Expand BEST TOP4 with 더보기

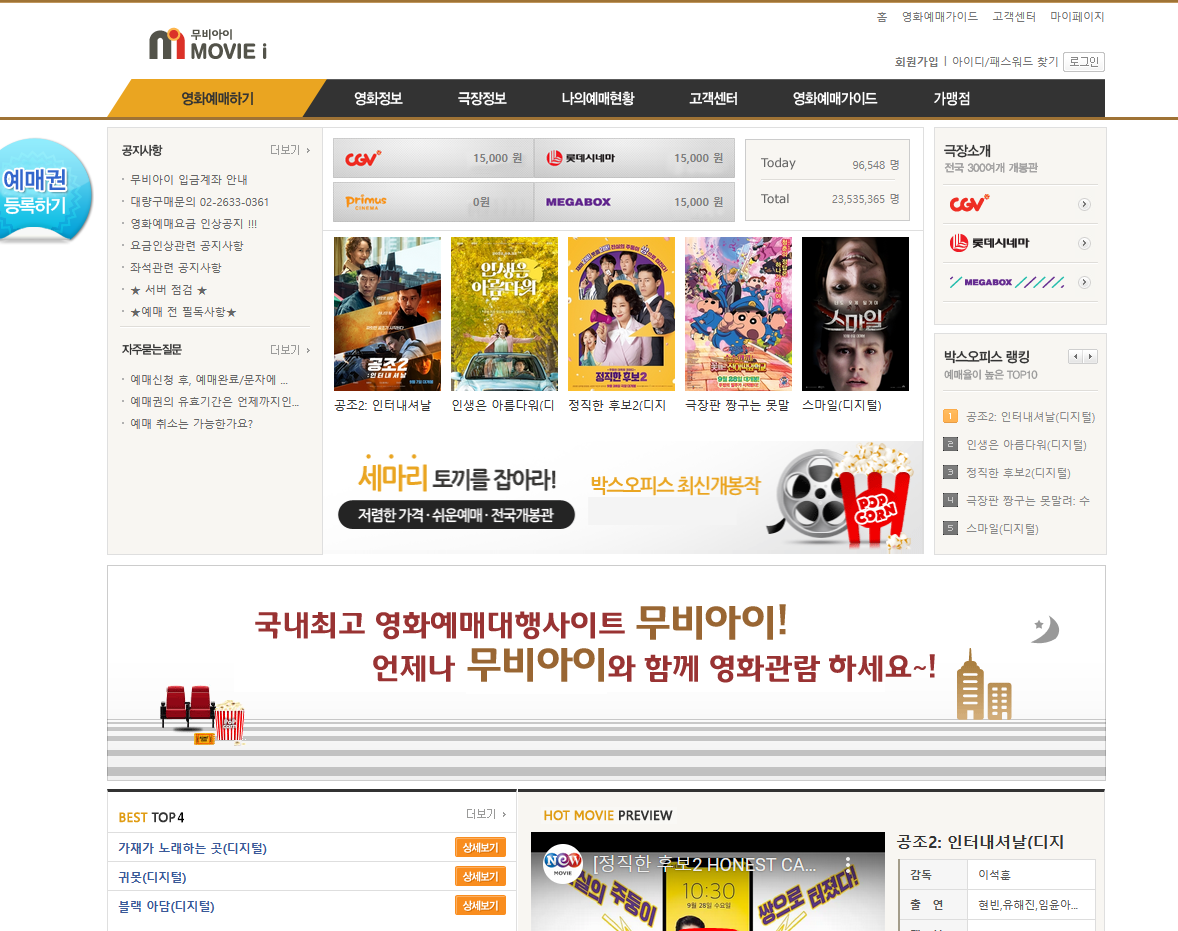[486, 814]
